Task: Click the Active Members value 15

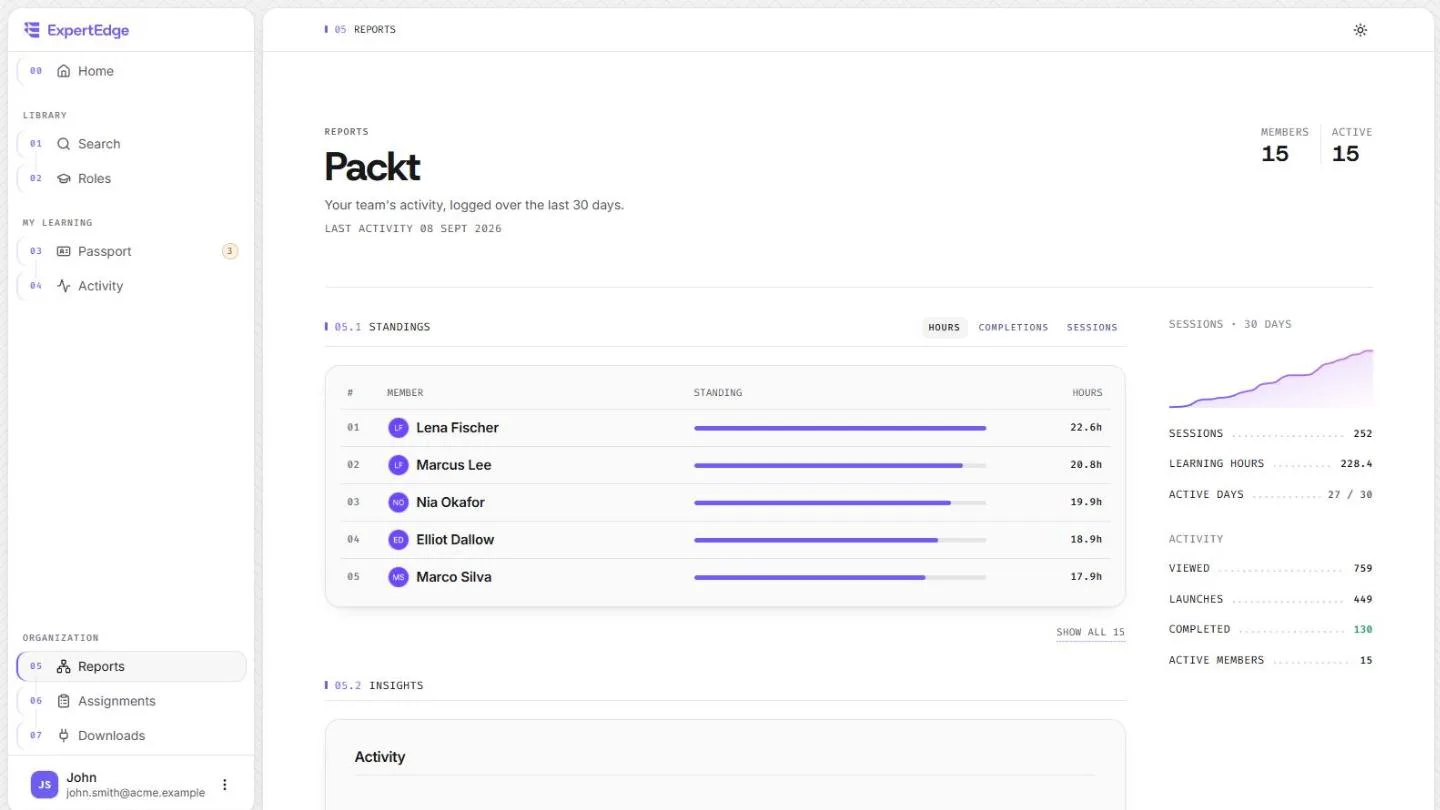Action: point(1366,661)
